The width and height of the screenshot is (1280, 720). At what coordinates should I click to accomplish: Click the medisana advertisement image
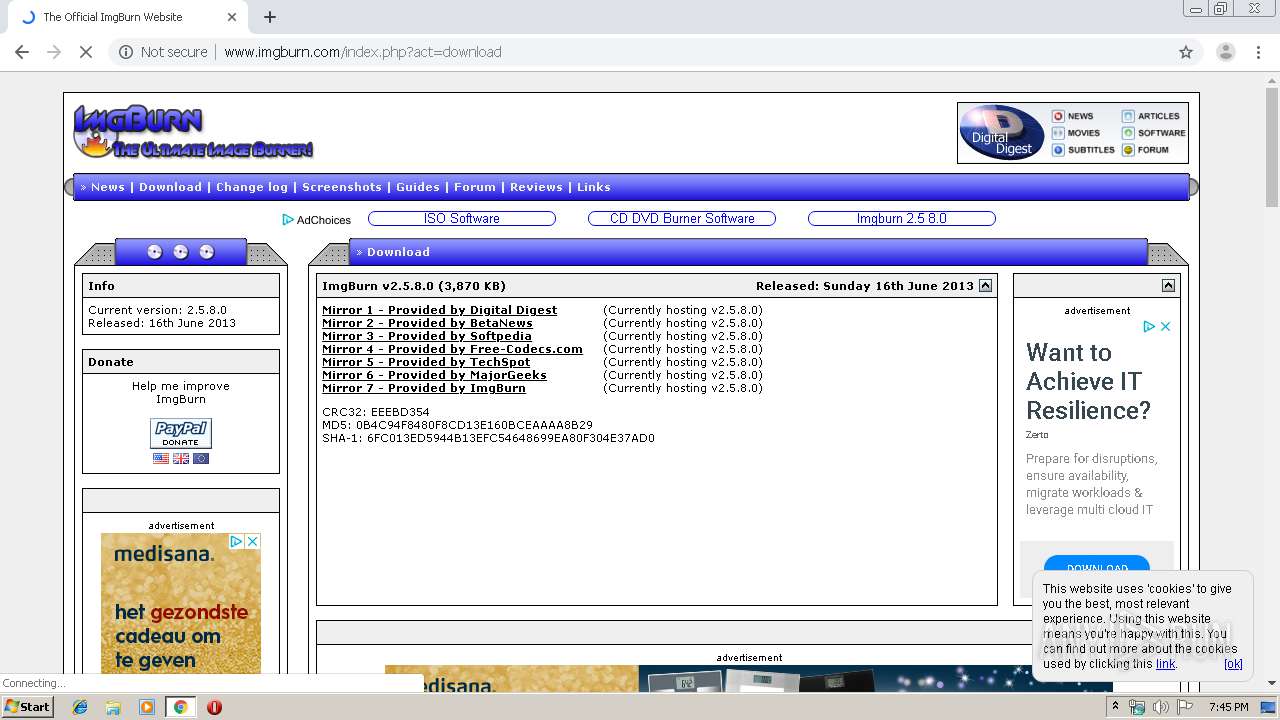(x=181, y=603)
